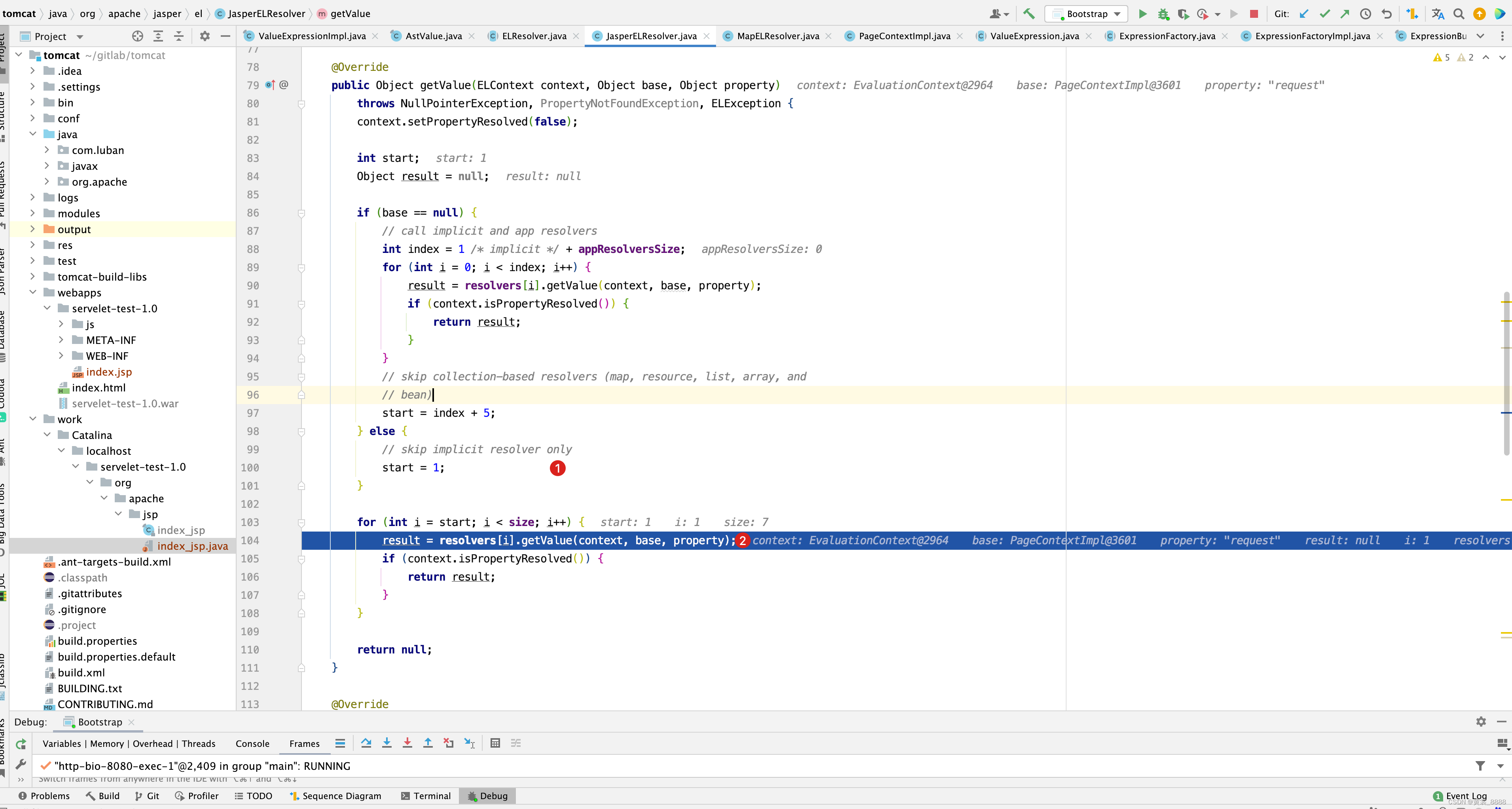Image resolution: width=1512 pixels, height=809 pixels.
Task: Click the Debug bug icon in toolbar
Action: pos(1163,13)
